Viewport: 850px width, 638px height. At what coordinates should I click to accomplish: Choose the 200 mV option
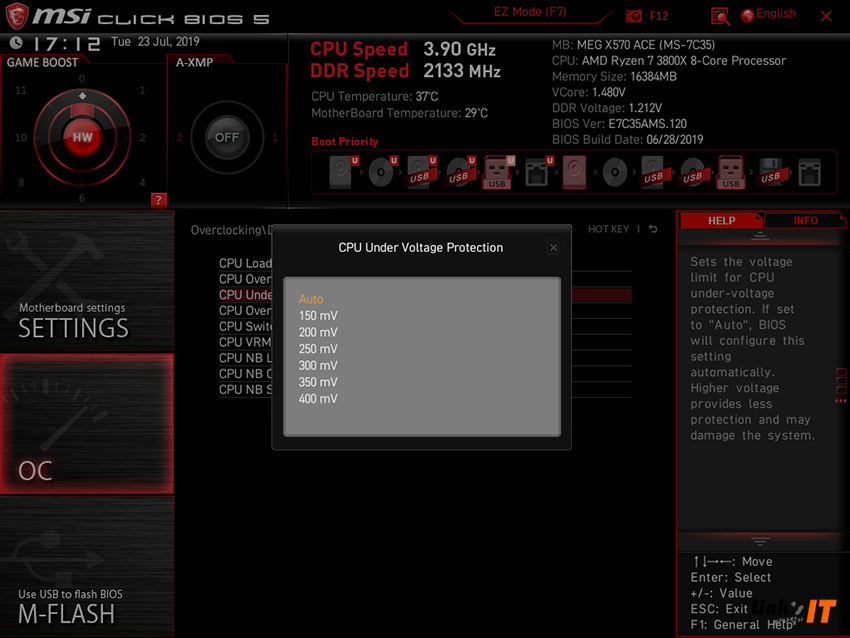(x=318, y=332)
